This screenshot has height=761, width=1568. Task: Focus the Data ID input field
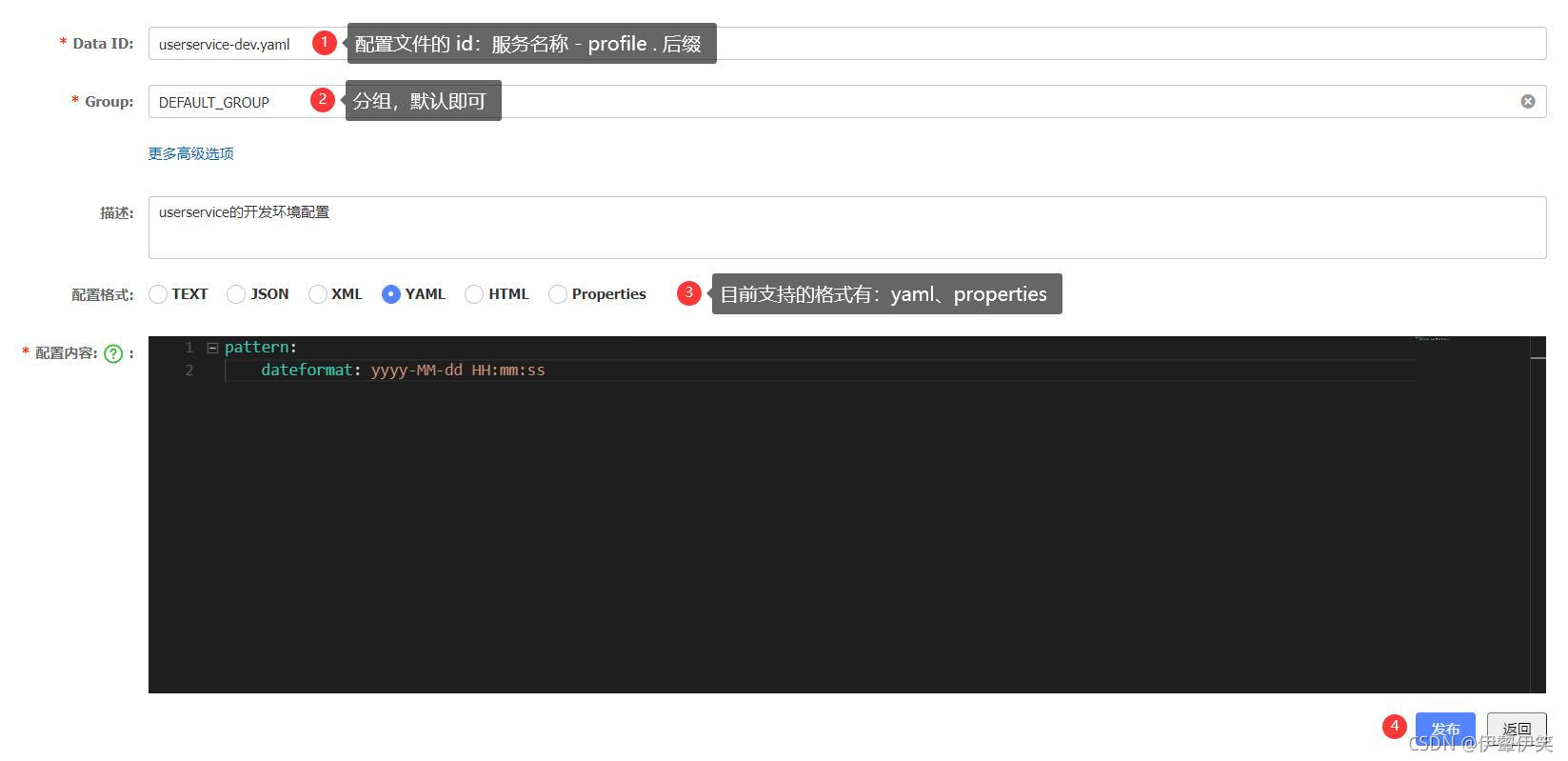coord(847,44)
